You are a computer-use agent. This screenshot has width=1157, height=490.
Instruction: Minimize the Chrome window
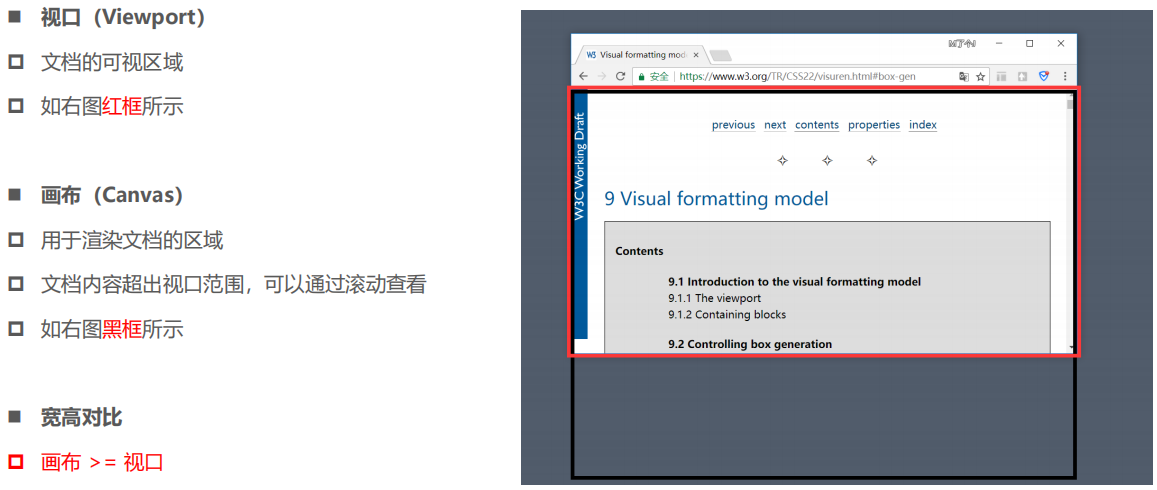pos(998,44)
